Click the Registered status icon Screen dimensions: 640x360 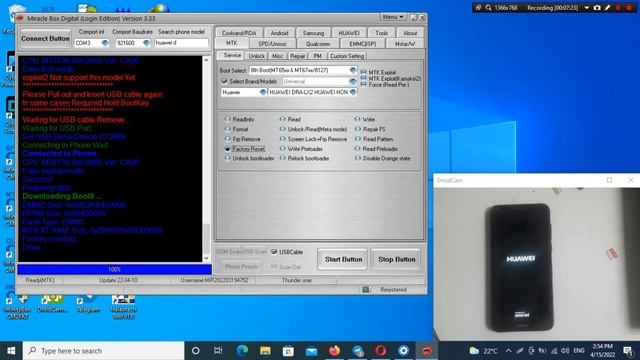pos(366,289)
